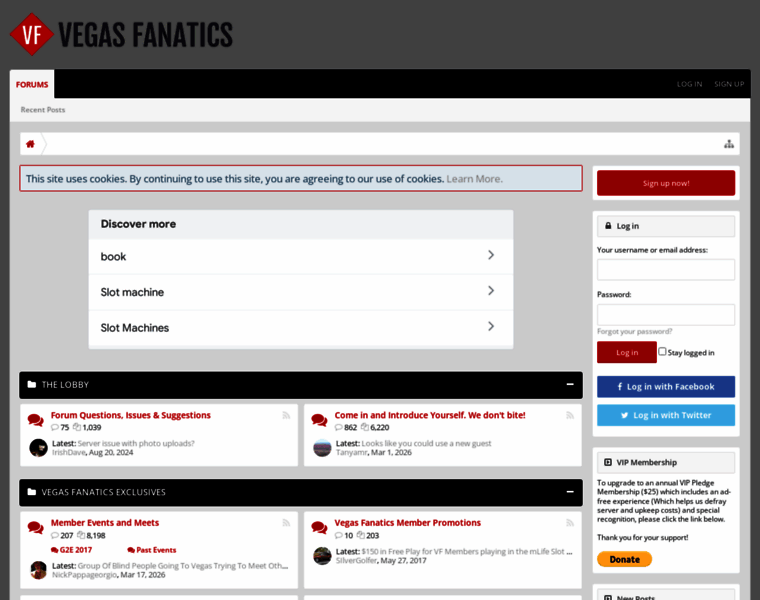The height and width of the screenshot is (600, 760).
Task: Open the G2E 2017 subforum
Action: [x=72, y=550]
